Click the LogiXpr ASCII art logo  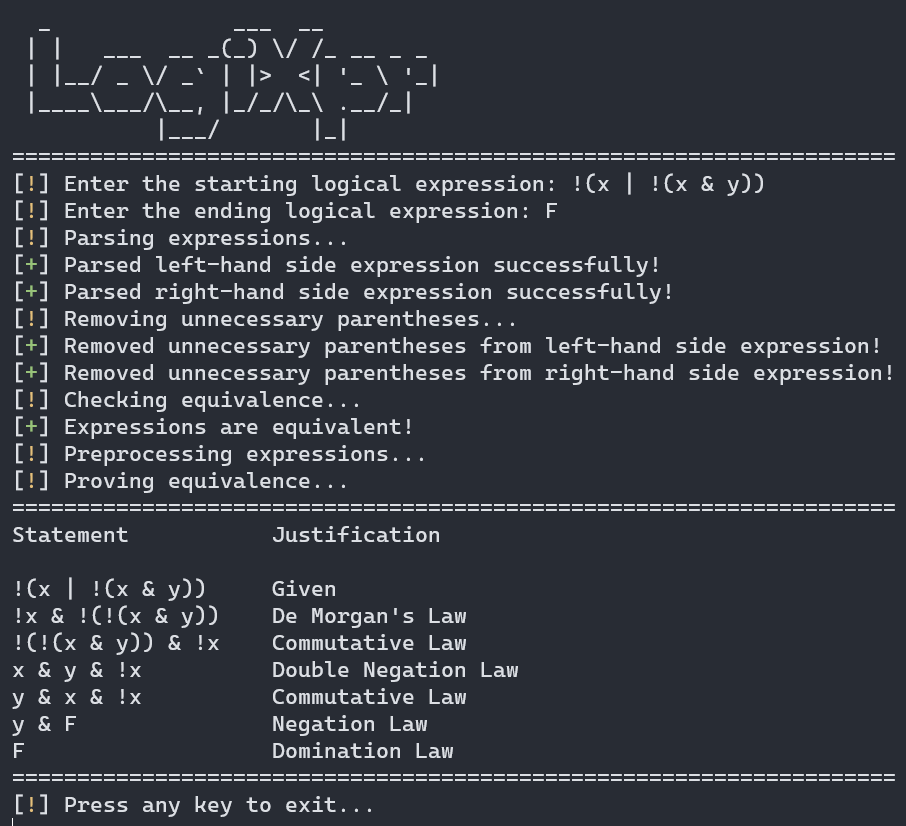[x=233, y=82]
